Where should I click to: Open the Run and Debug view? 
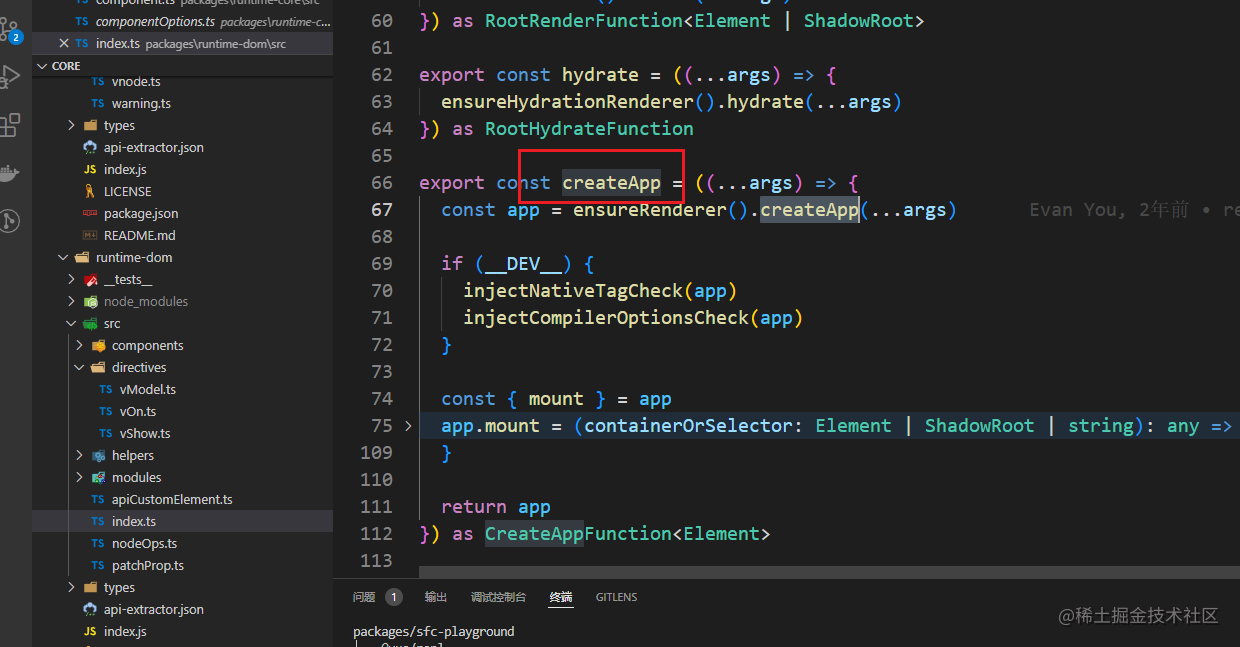pyautogui.click(x=10, y=77)
